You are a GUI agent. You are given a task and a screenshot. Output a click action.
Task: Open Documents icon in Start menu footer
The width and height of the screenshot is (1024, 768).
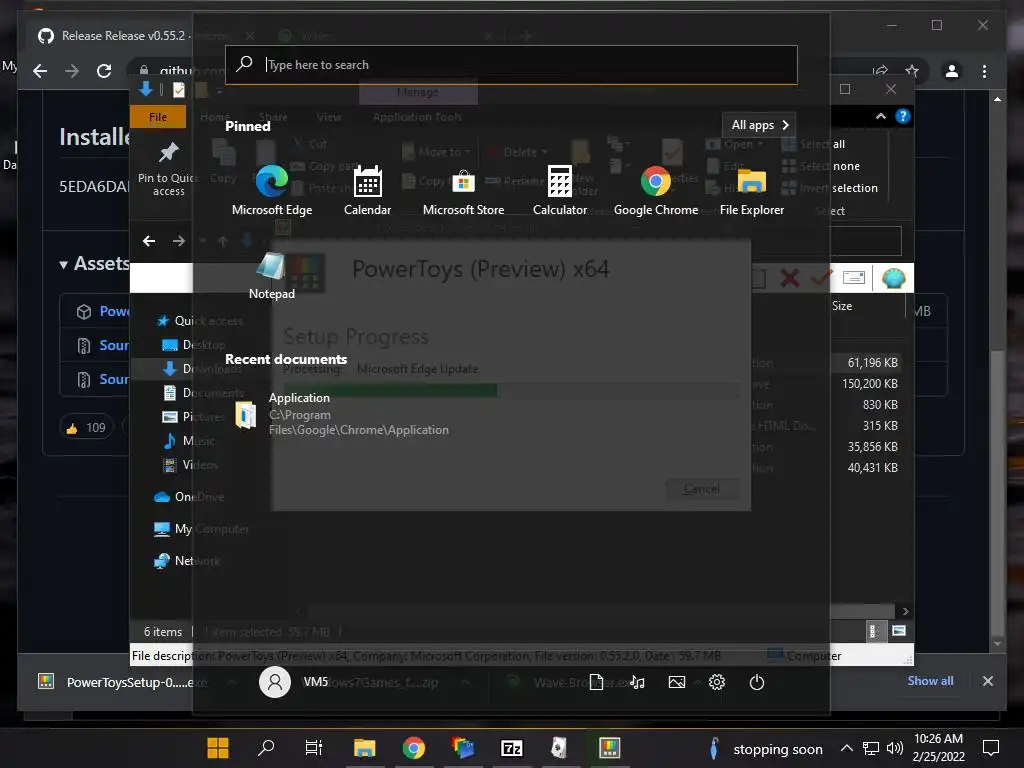pos(596,682)
